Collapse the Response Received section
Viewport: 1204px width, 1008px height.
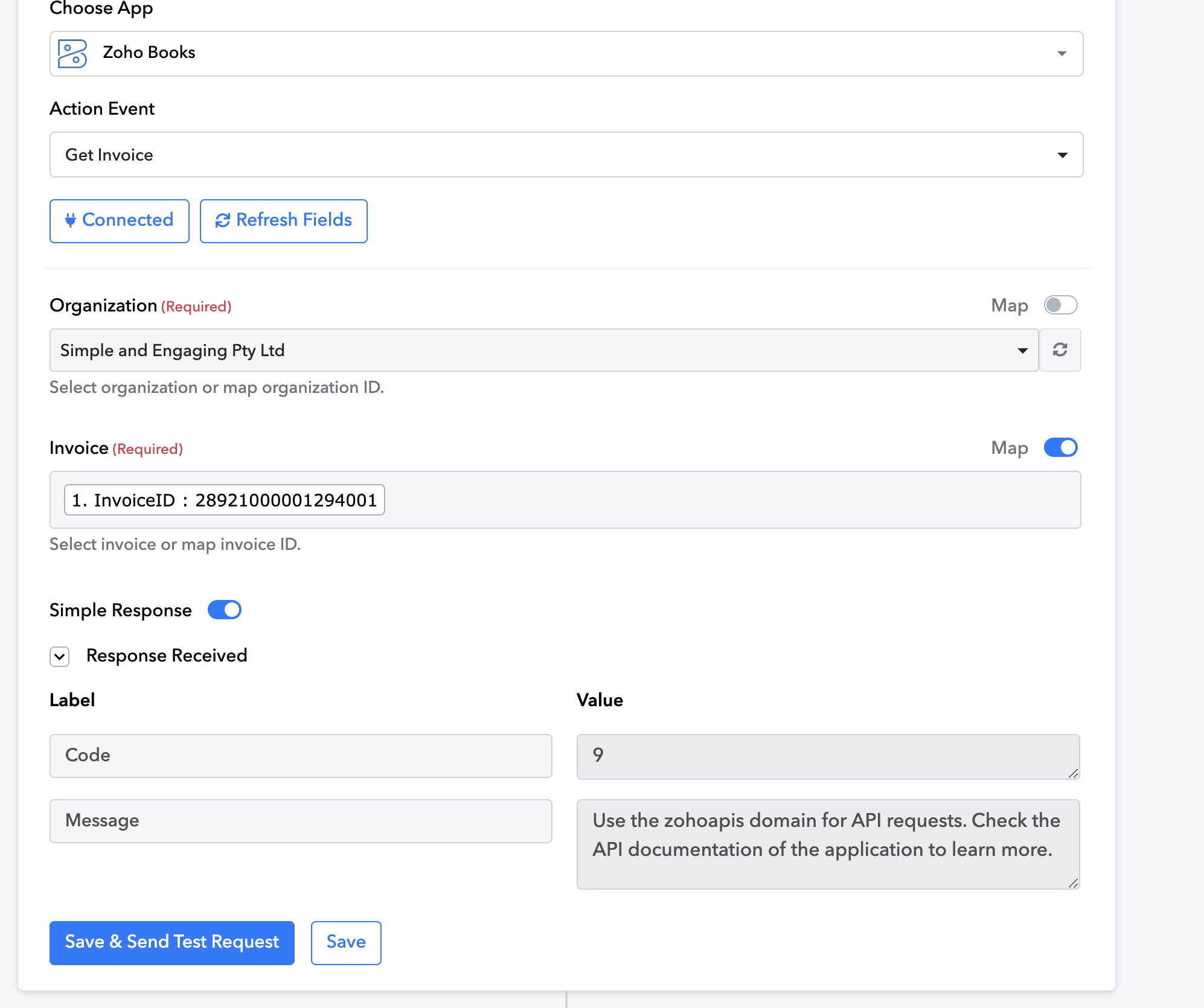click(60, 657)
